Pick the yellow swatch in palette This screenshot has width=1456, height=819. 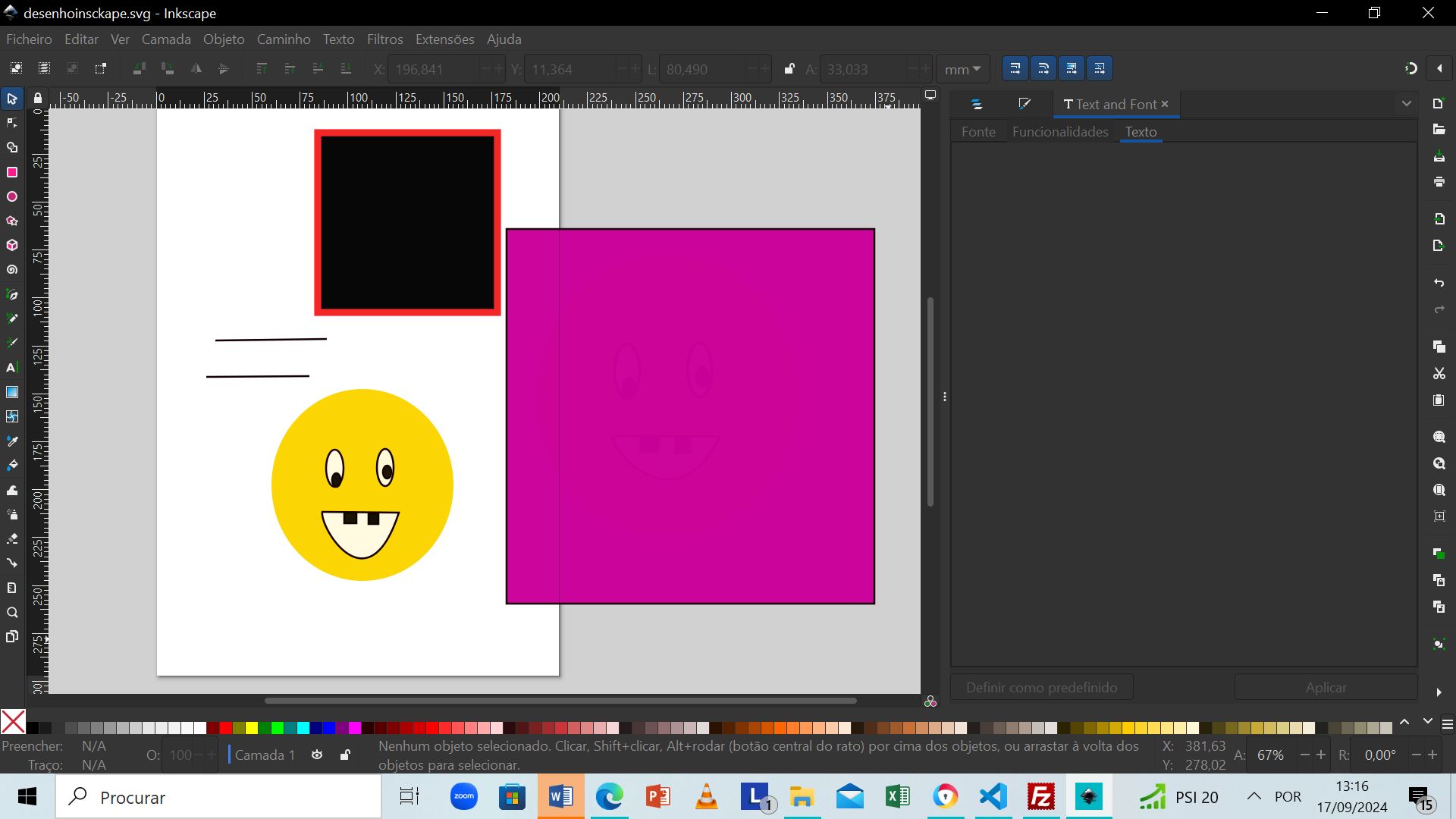[x=252, y=728]
